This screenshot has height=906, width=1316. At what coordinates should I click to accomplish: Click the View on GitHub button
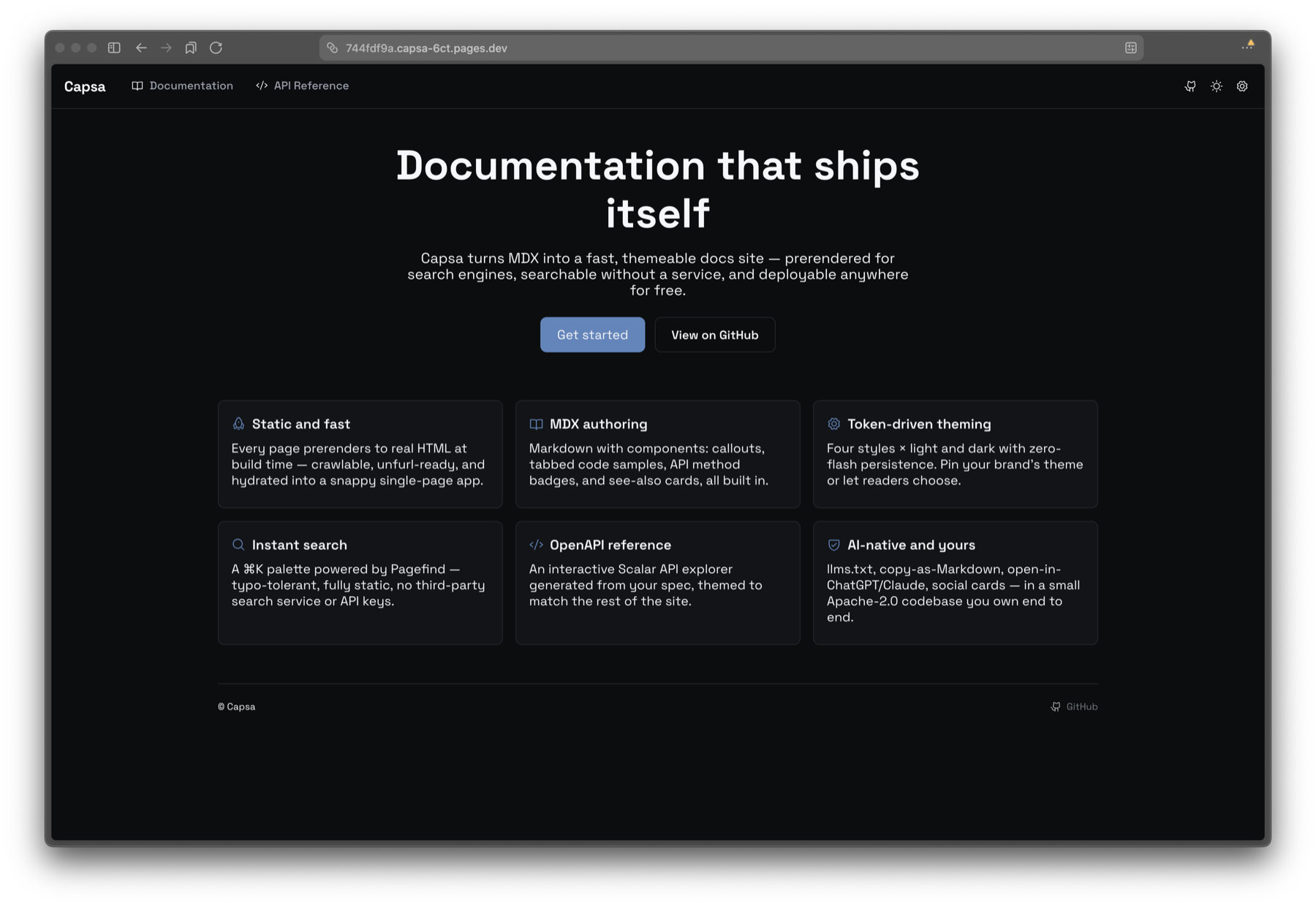[x=715, y=335]
